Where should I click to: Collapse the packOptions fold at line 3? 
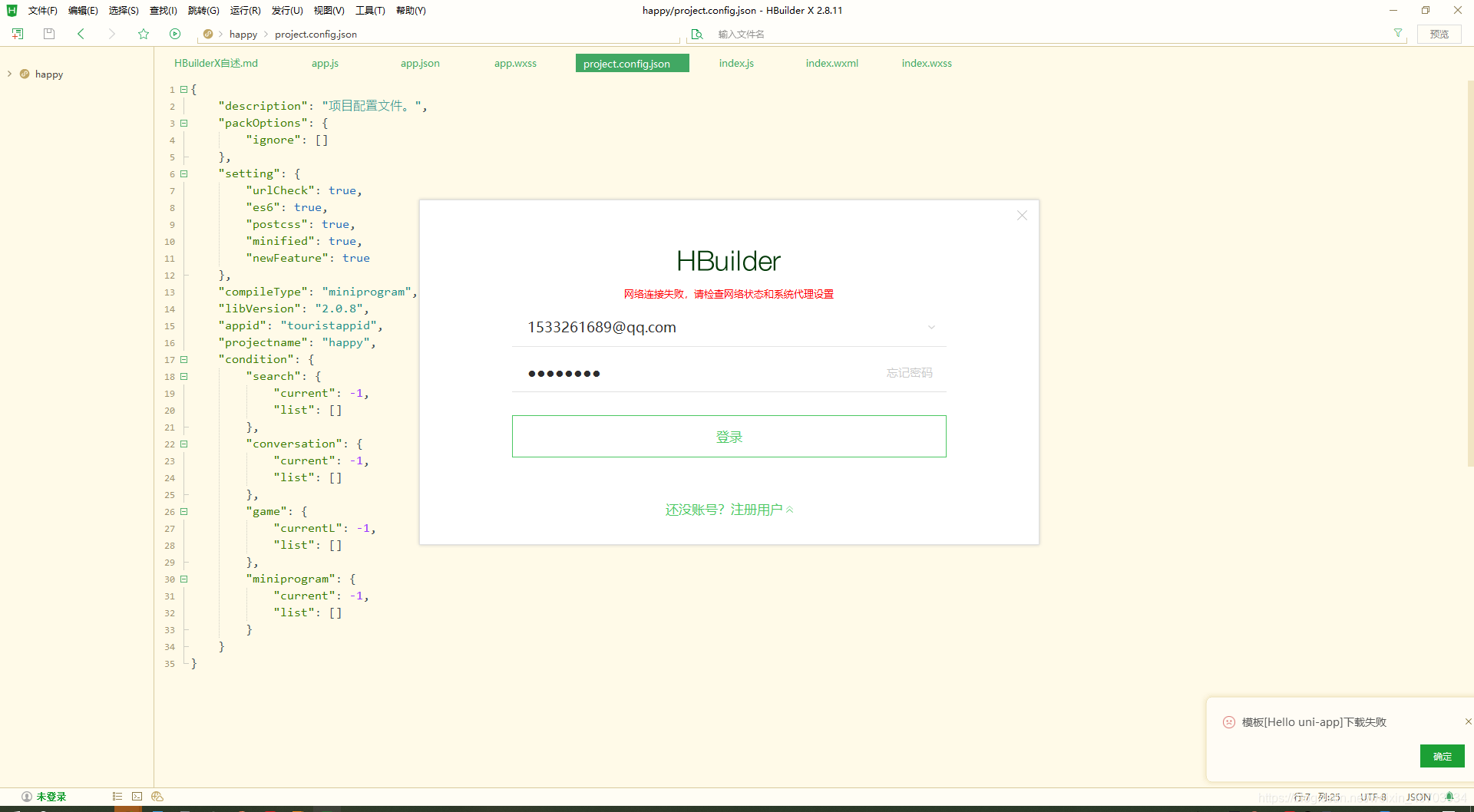(184, 123)
